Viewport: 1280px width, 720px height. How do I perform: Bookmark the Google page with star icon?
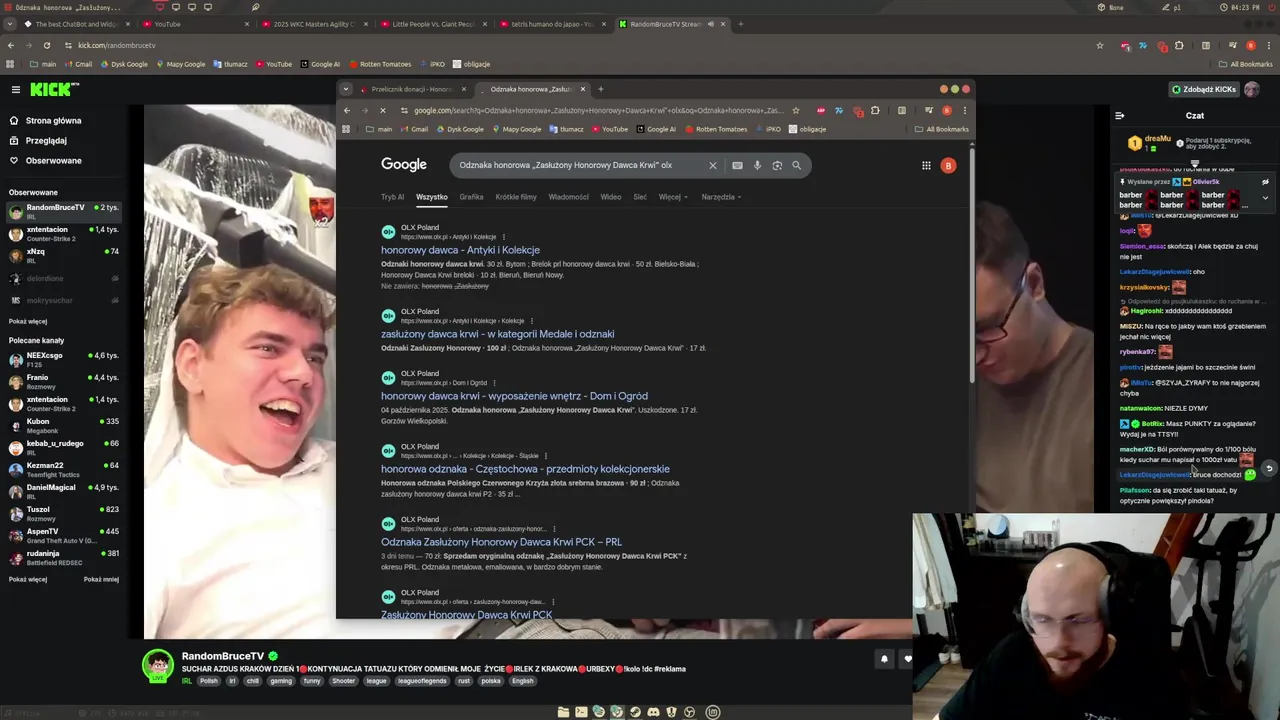click(x=796, y=110)
